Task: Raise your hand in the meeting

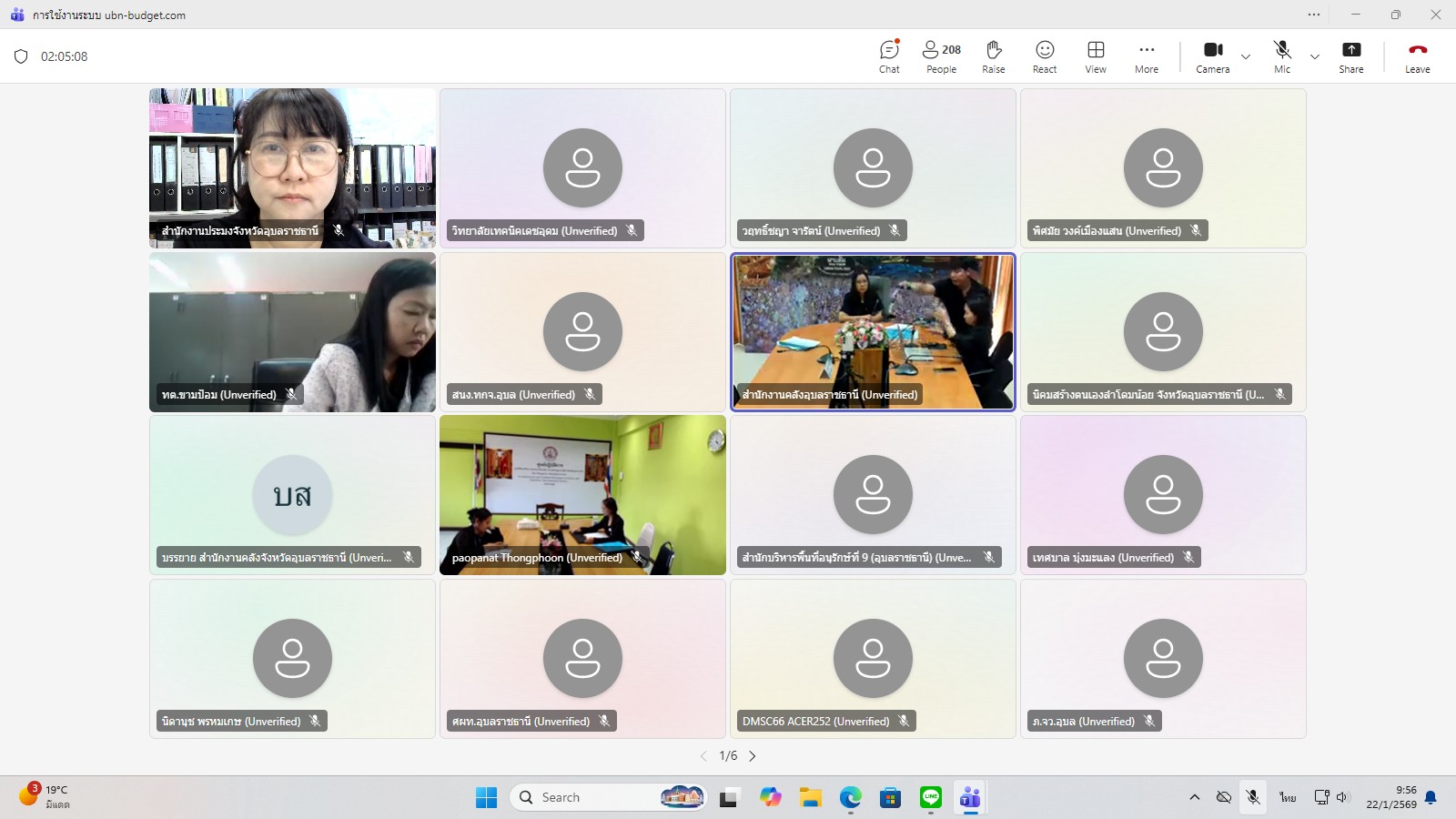Action: 994,56
